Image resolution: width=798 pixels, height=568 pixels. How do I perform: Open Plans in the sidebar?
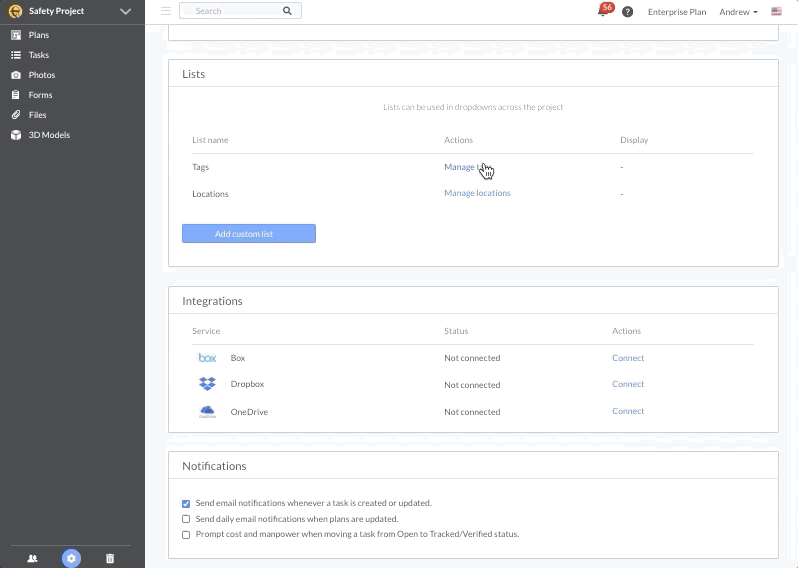pyautogui.click(x=39, y=35)
